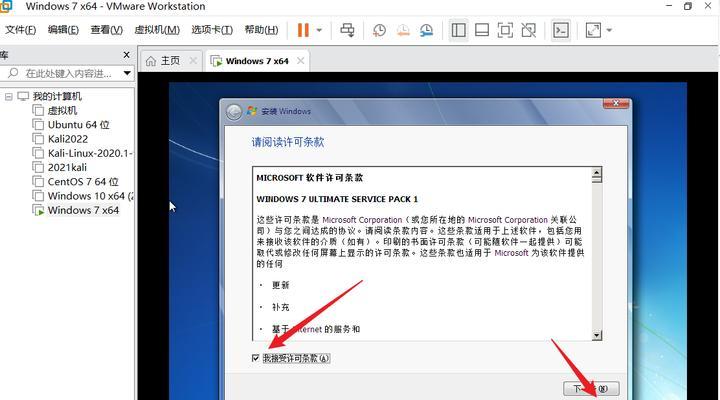Open the snapshot manager icon

tap(427, 30)
